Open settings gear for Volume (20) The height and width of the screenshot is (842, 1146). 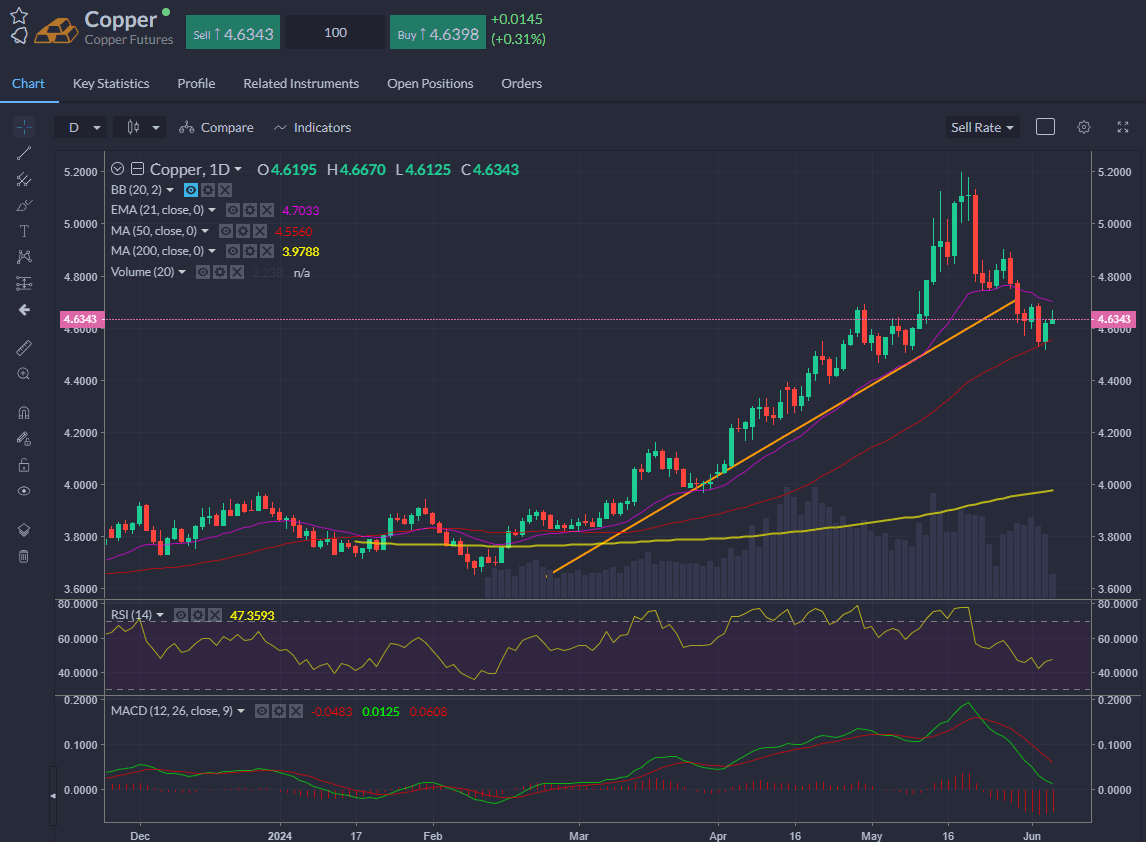tap(220, 272)
